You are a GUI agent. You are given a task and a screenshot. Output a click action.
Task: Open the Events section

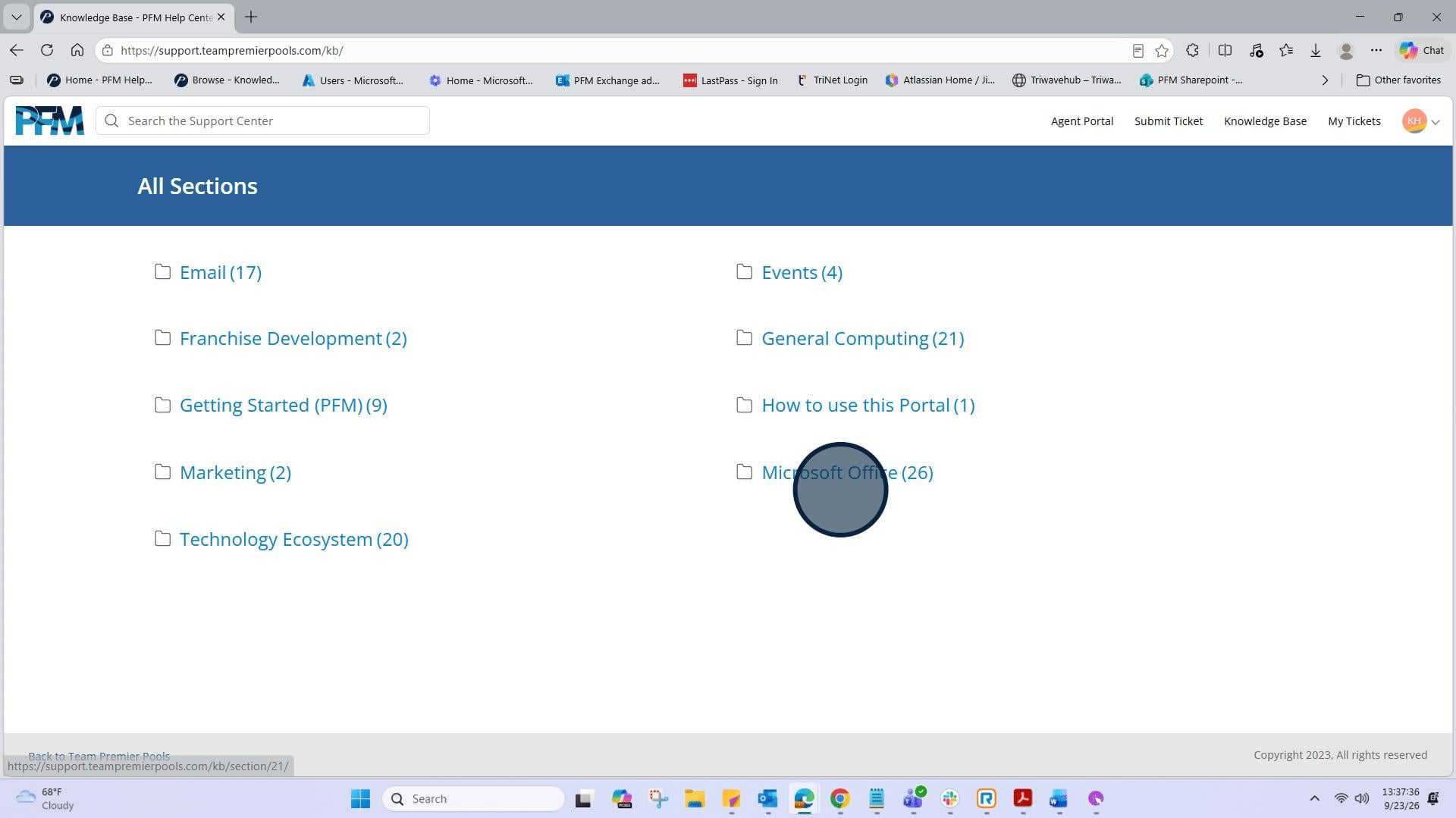click(x=802, y=272)
